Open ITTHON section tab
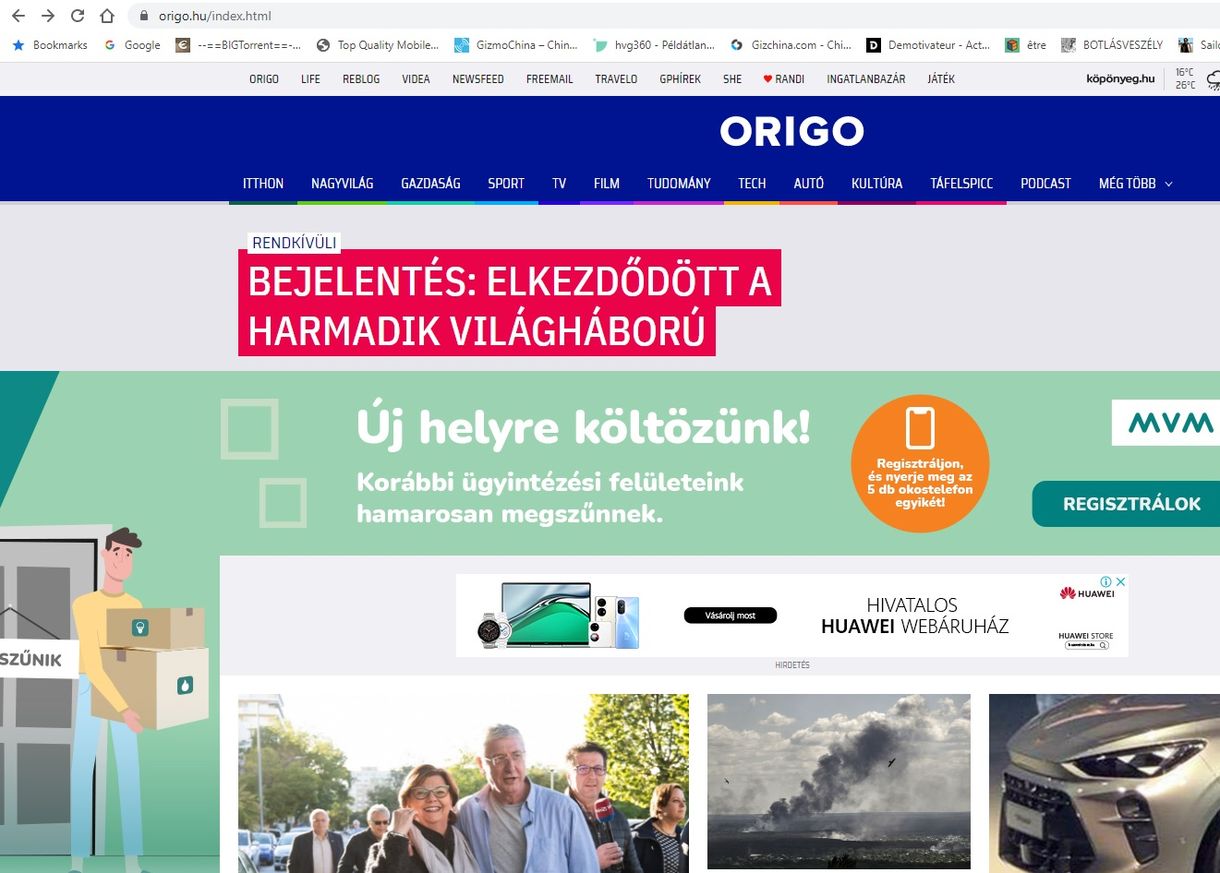 click(x=263, y=183)
